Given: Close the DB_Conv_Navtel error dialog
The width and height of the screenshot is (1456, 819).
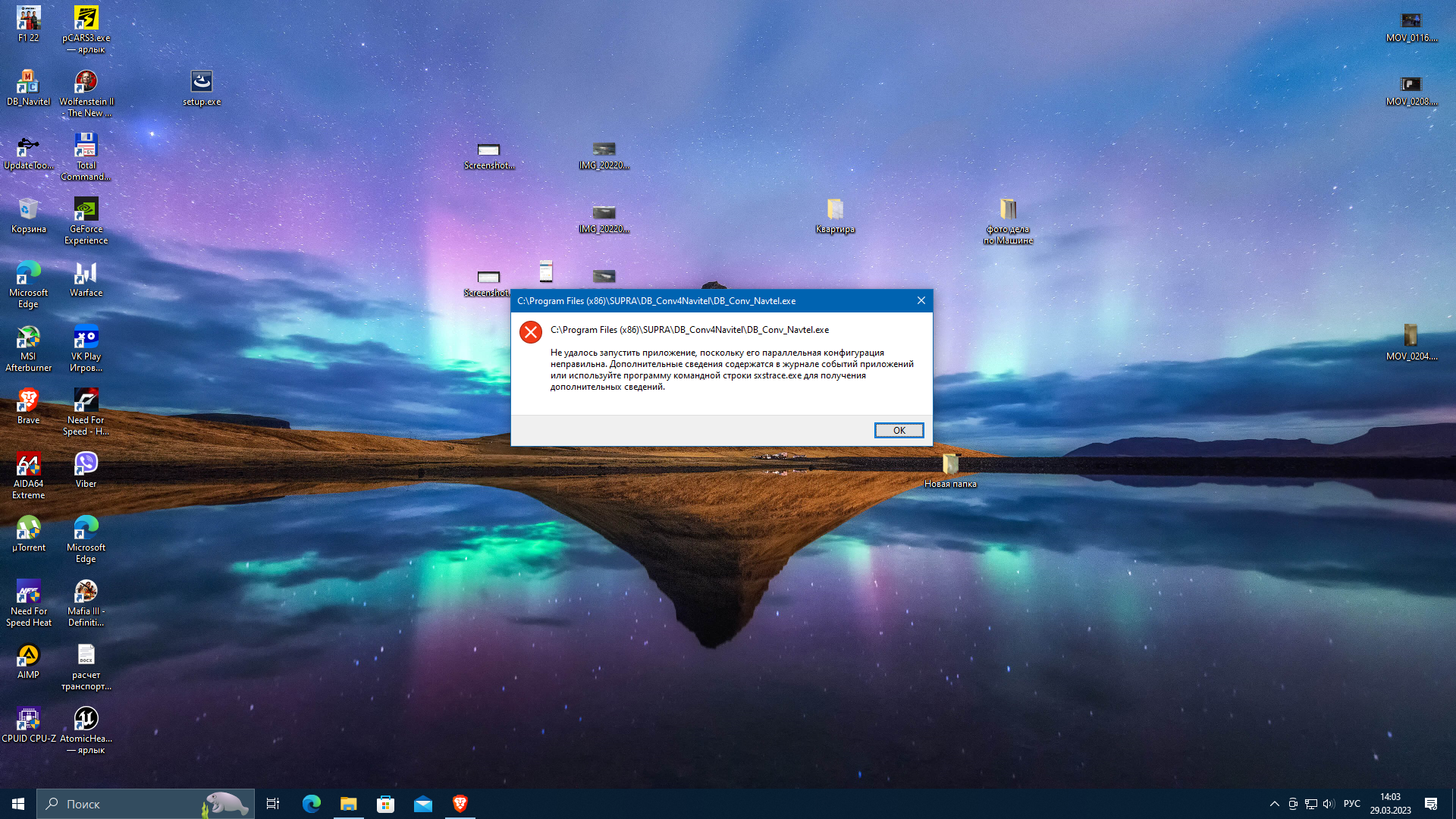Looking at the screenshot, I should click(x=921, y=300).
